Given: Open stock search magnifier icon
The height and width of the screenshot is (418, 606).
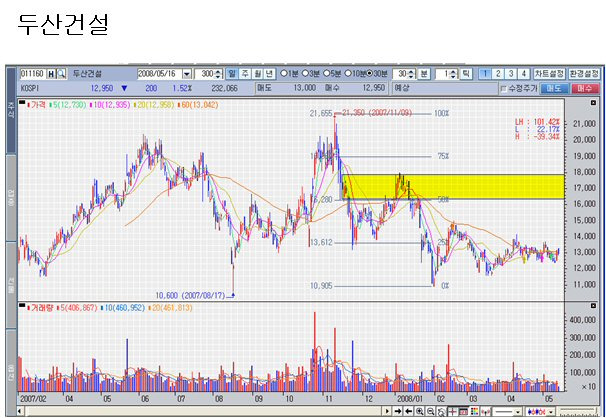Looking at the screenshot, I should point(61,73).
